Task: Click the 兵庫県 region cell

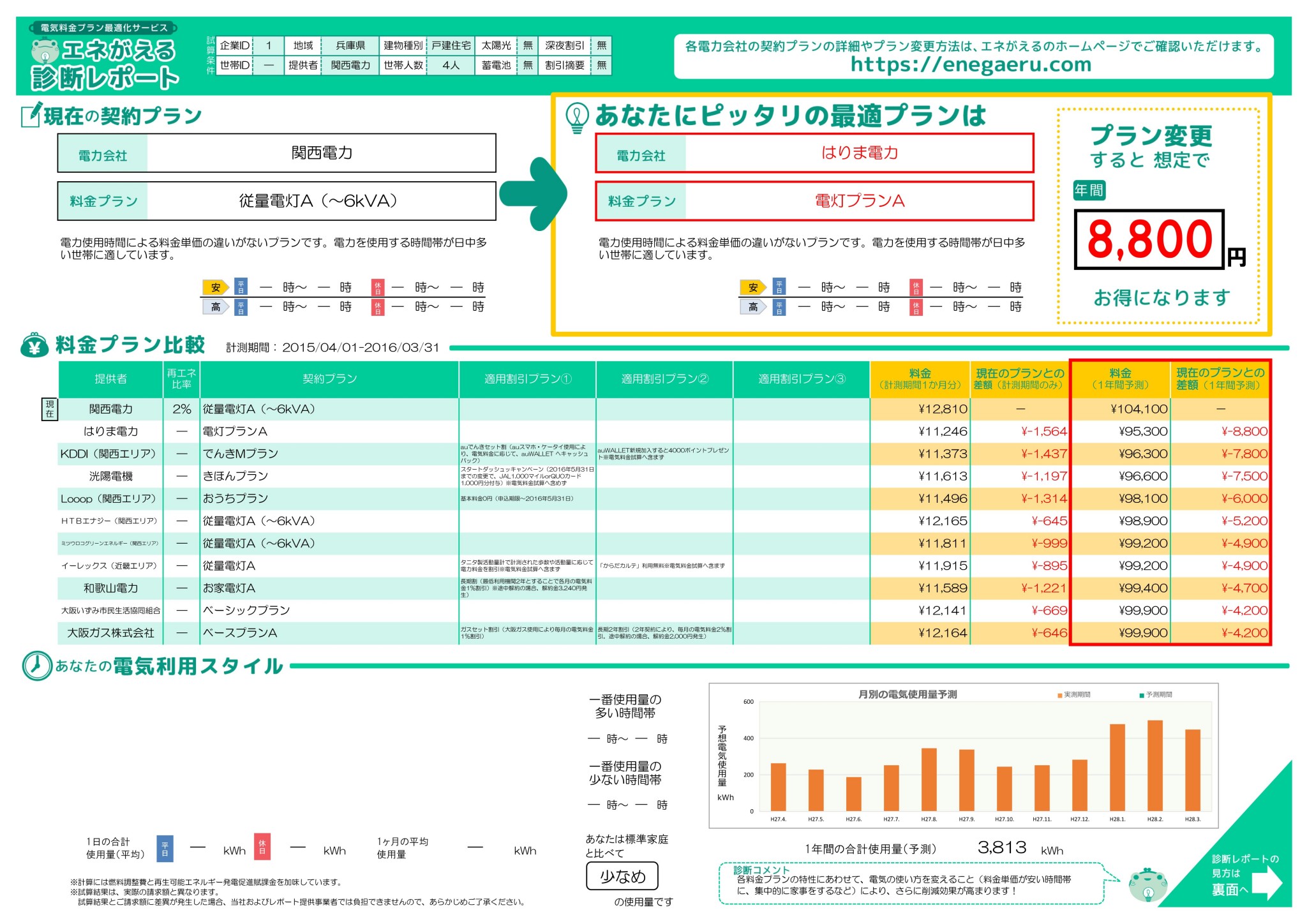Action: point(350,45)
